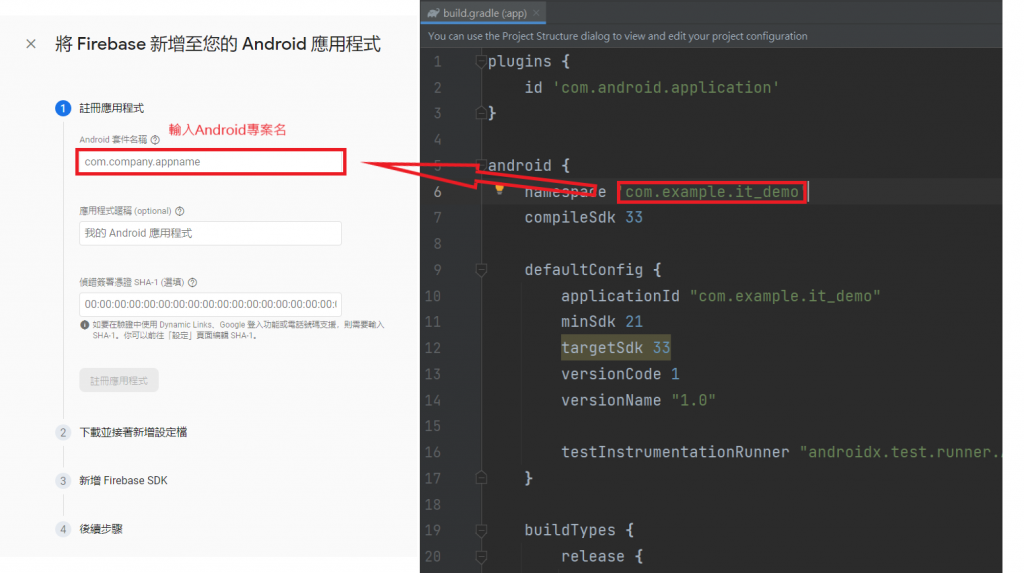
Task: Click applicationId "com.example.it_demo" value
Action: tap(785, 296)
